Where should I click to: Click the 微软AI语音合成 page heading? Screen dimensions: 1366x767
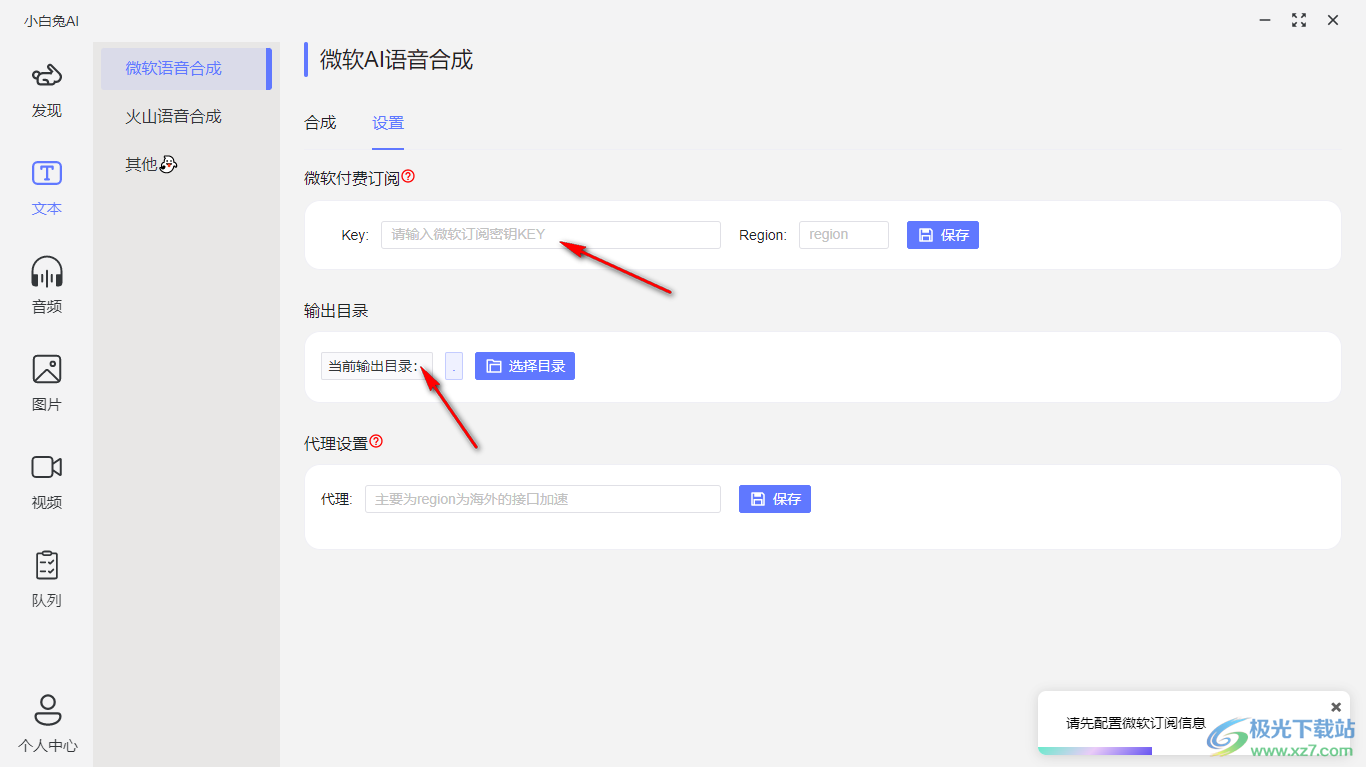(x=396, y=60)
